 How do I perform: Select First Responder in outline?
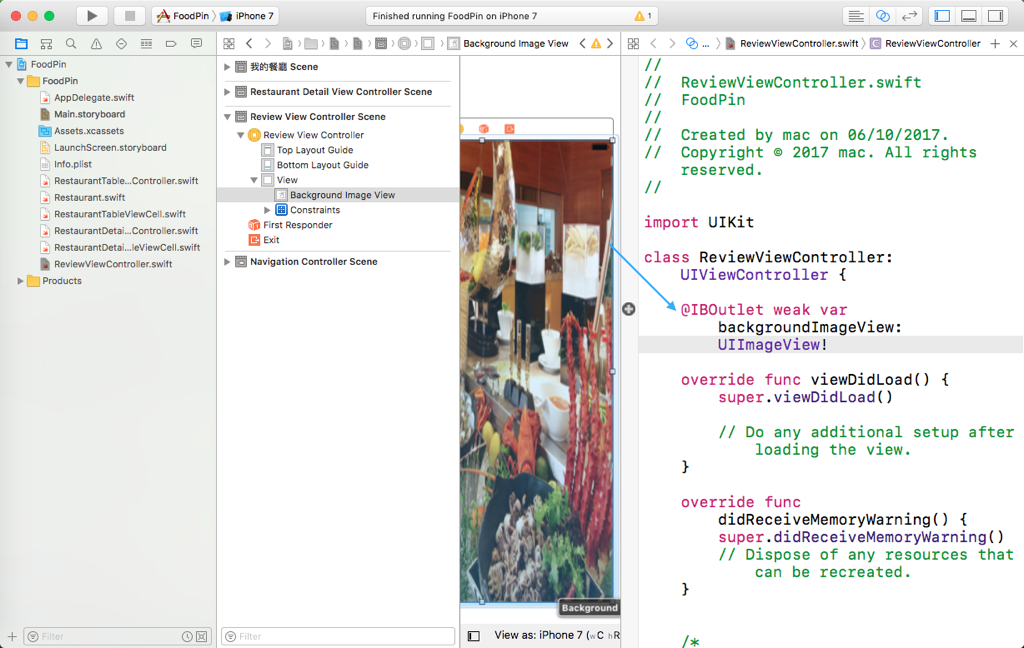[x=298, y=225]
